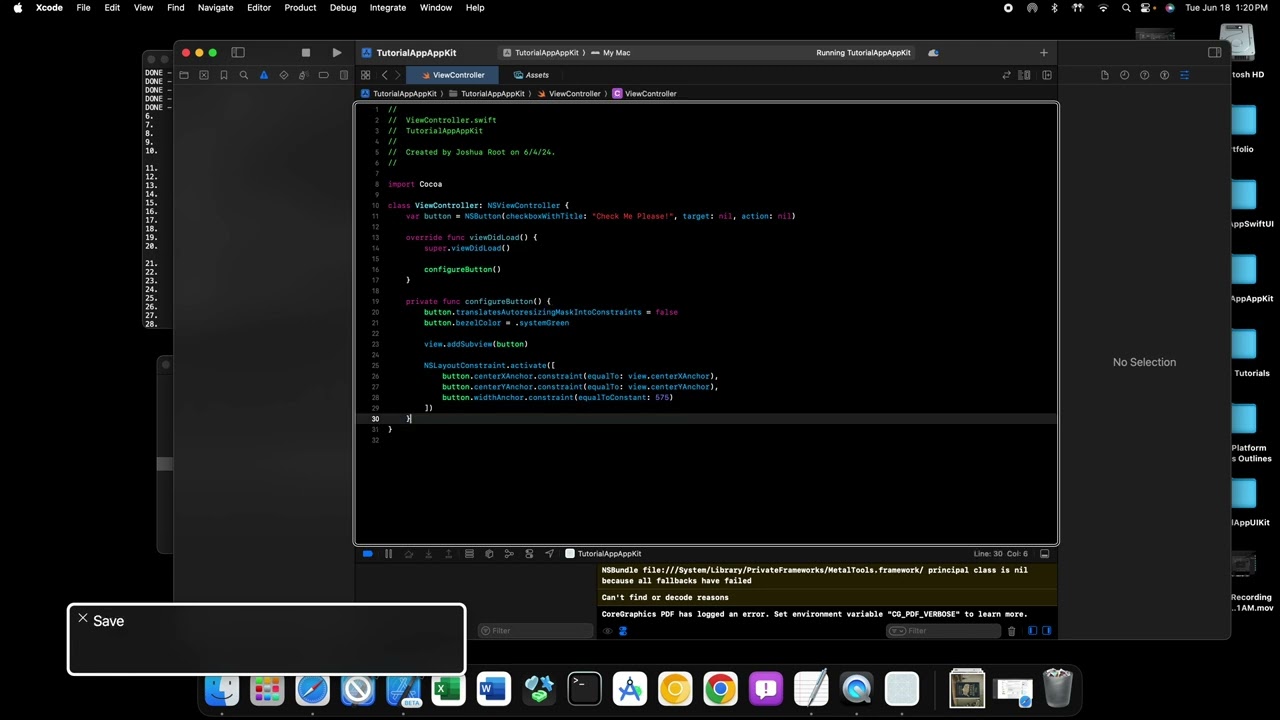Clear console with trash icon

pyautogui.click(x=1011, y=631)
